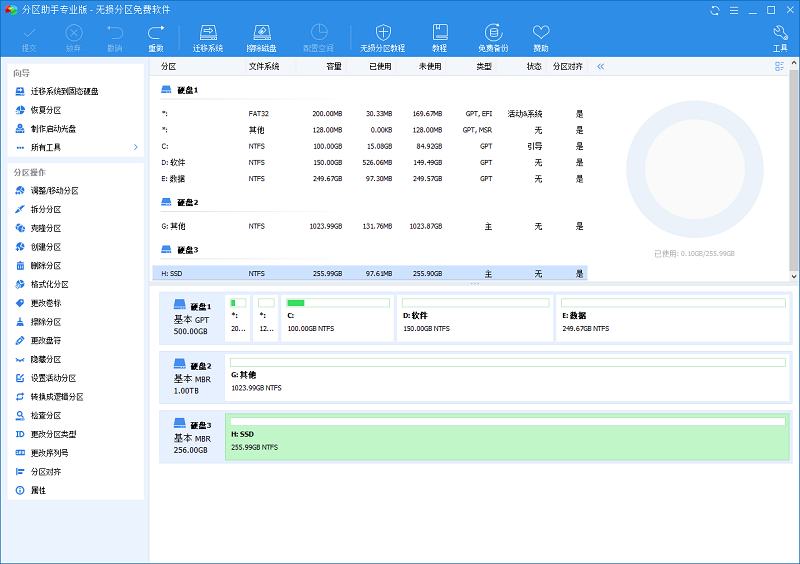Open the 工具 wrench menu
The image size is (800, 564).
pyautogui.click(x=780, y=38)
